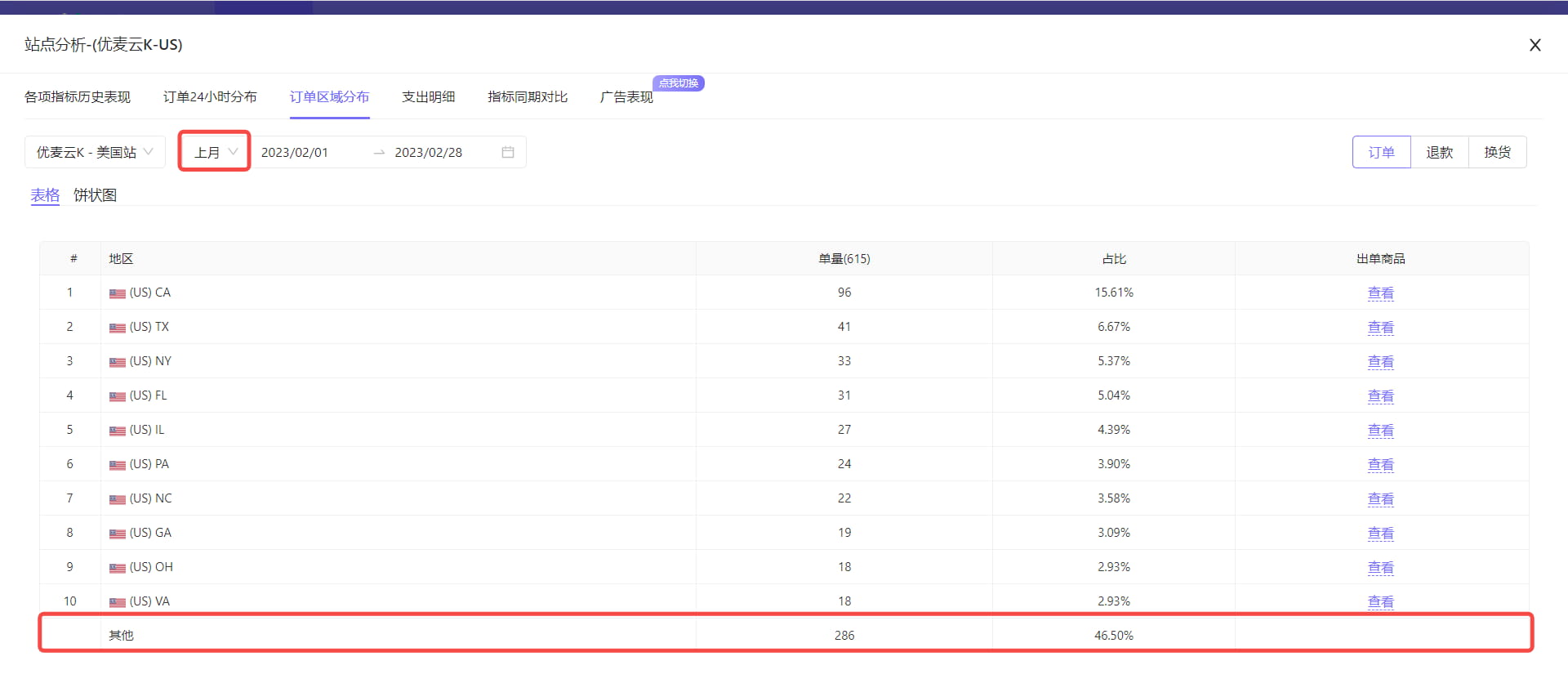Open the calendar icon in date range
This screenshot has width=1568, height=679.
[508, 152]
